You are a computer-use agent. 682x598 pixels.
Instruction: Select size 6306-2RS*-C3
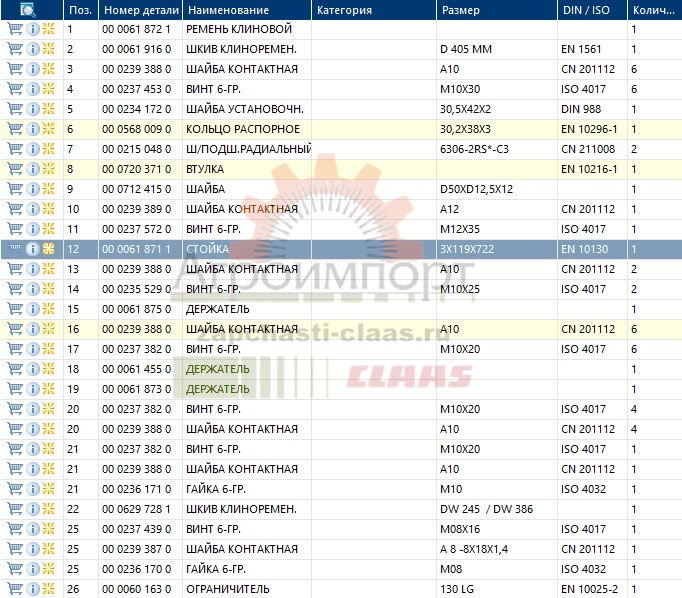(474, 149)
